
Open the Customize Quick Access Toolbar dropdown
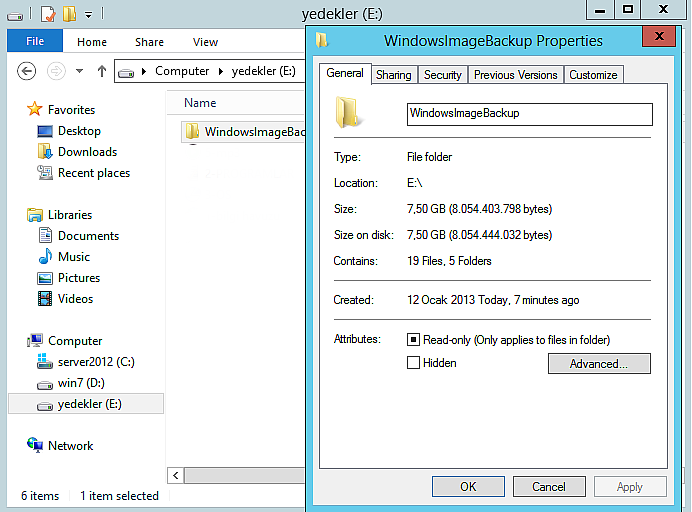click(89, 15)
